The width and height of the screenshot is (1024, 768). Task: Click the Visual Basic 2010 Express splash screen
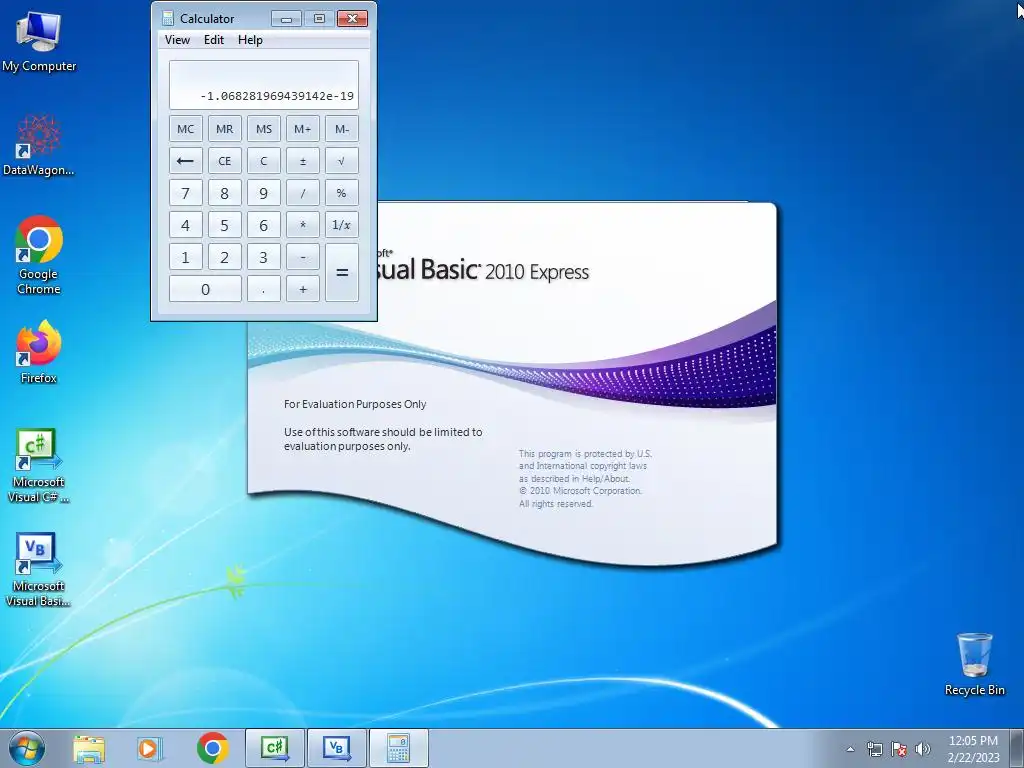coord(512,383)
